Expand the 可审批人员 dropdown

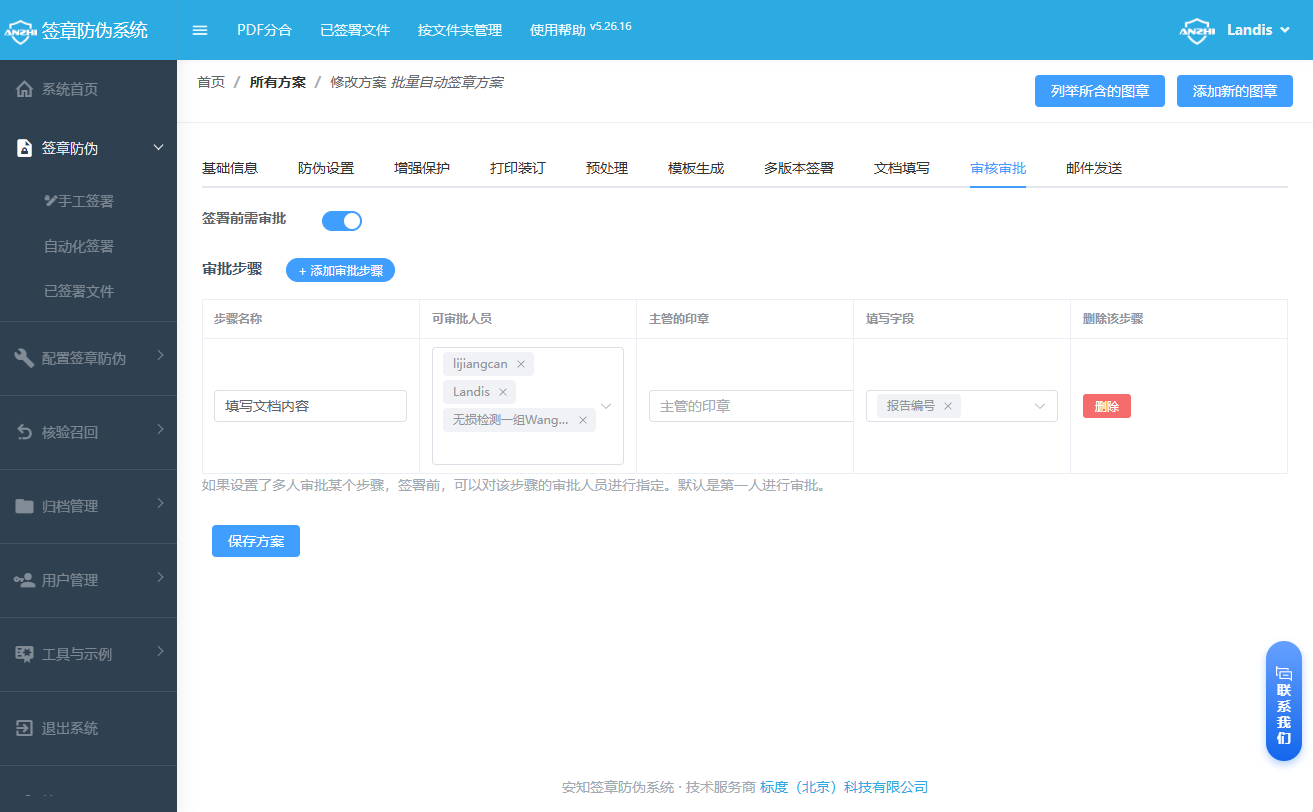point(605,406)
